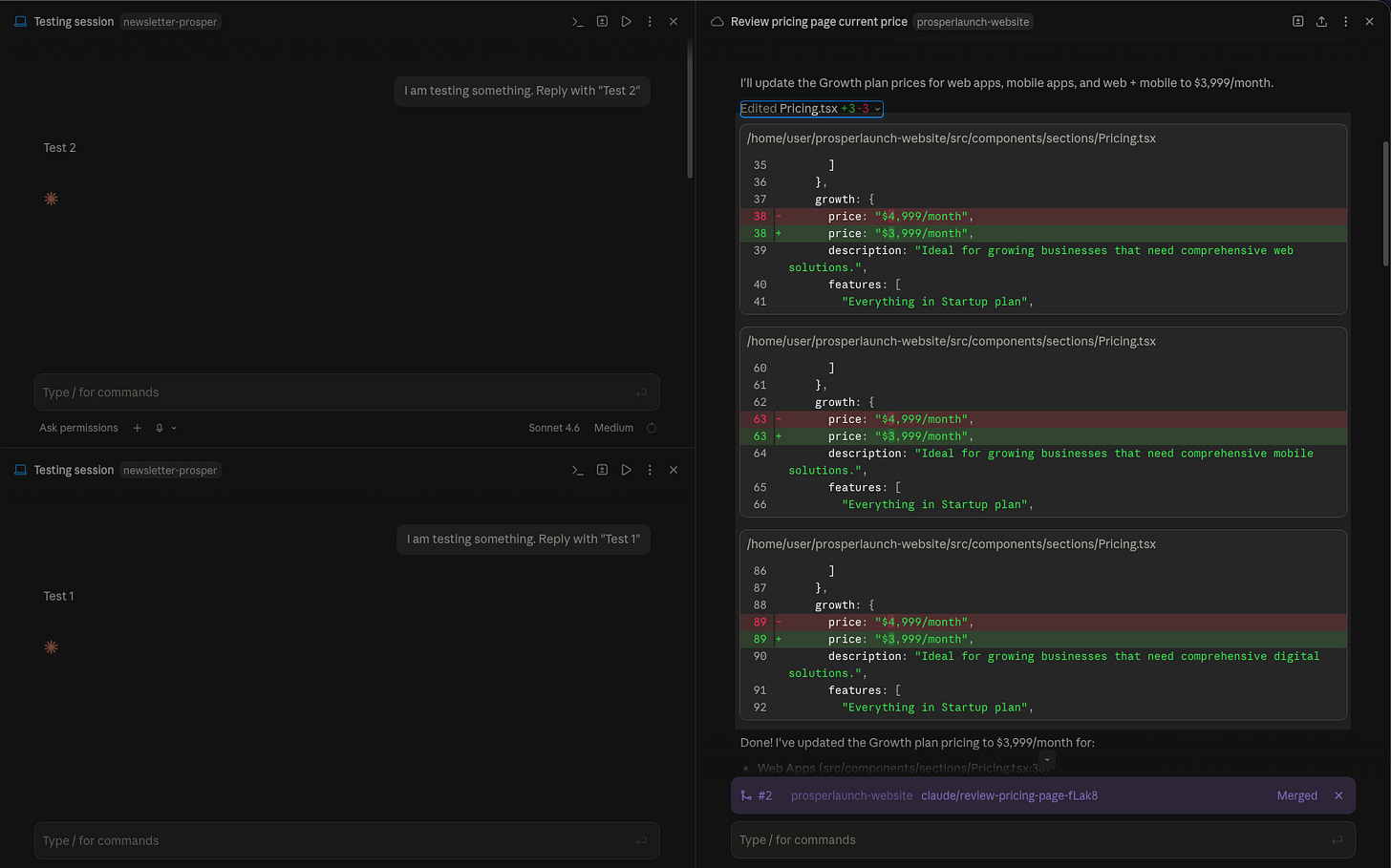
Task: Focus the Review pricing pane command input
Action: [x=1042, y=840]
